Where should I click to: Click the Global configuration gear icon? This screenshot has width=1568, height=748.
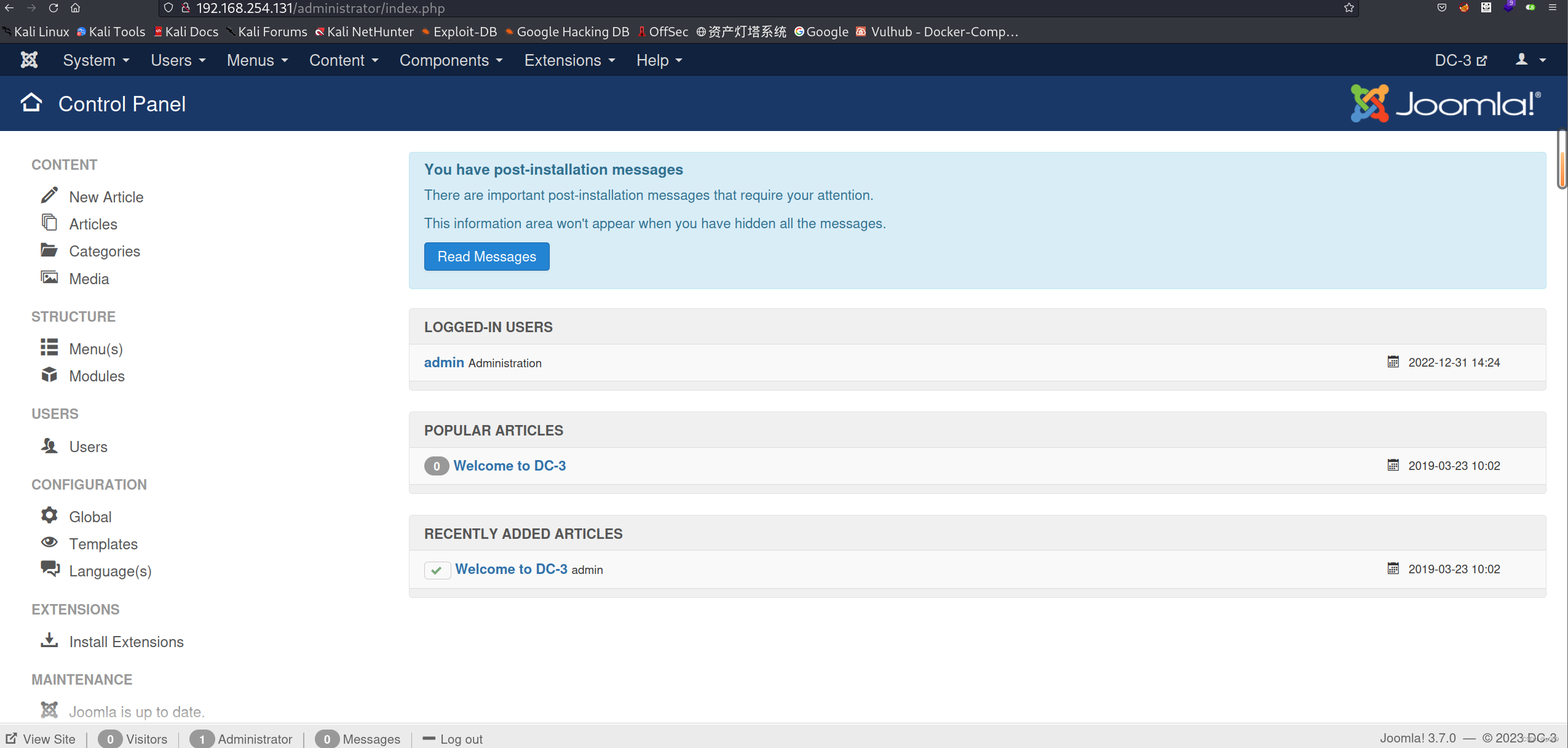click(49, 515)
